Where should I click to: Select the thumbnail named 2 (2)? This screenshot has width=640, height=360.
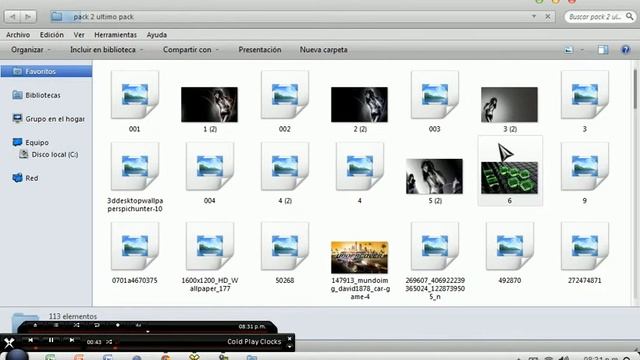coord(360,104)
